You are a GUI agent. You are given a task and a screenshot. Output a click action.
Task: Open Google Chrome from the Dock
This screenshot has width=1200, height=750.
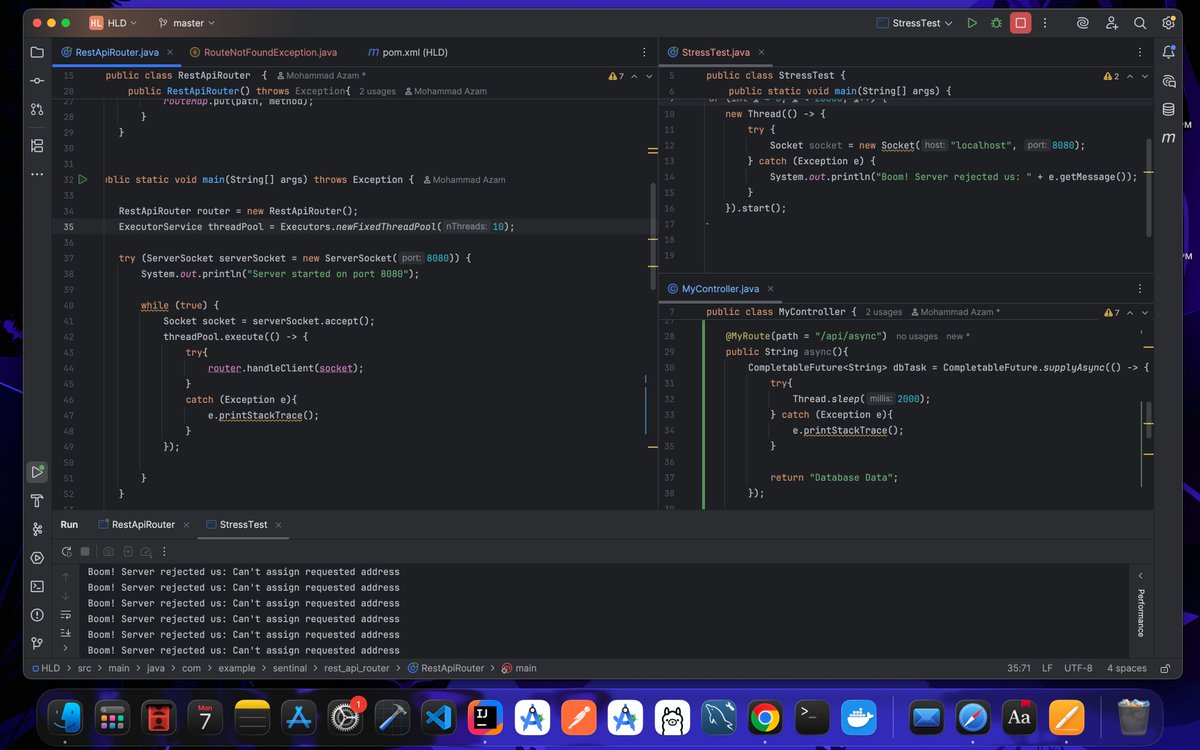point(765,717)
